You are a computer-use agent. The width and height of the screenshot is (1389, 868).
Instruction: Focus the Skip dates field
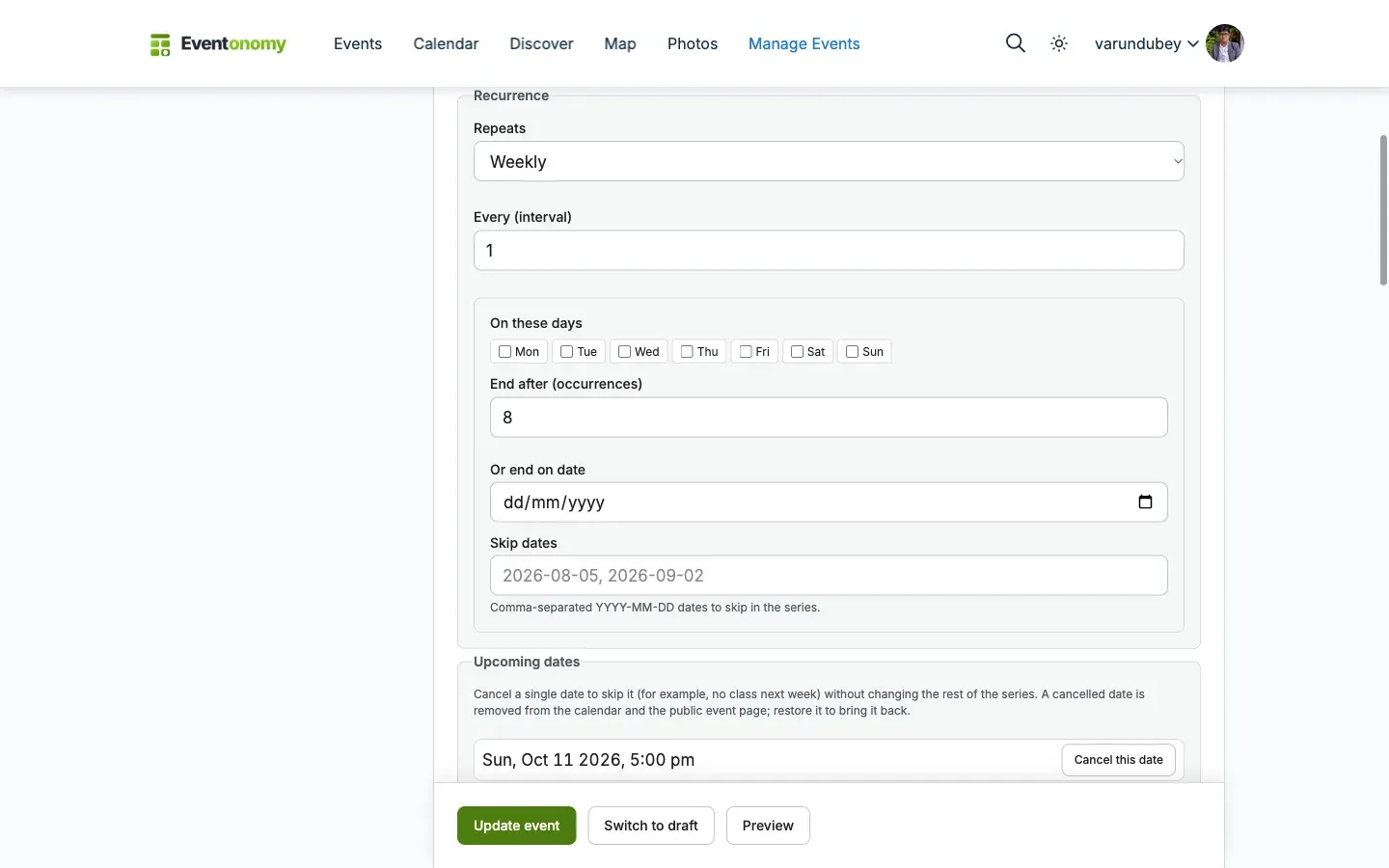(x=829, y=575)
